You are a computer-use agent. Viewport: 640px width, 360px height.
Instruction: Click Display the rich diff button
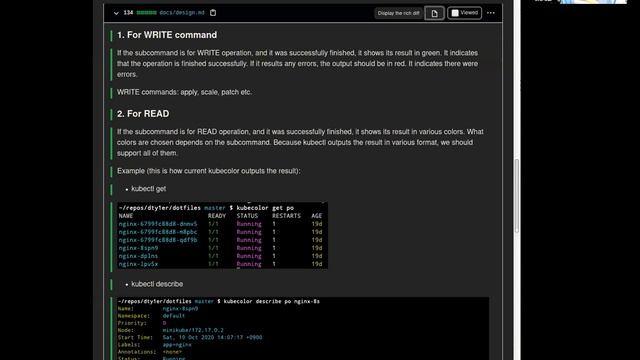tap(398, 13)
